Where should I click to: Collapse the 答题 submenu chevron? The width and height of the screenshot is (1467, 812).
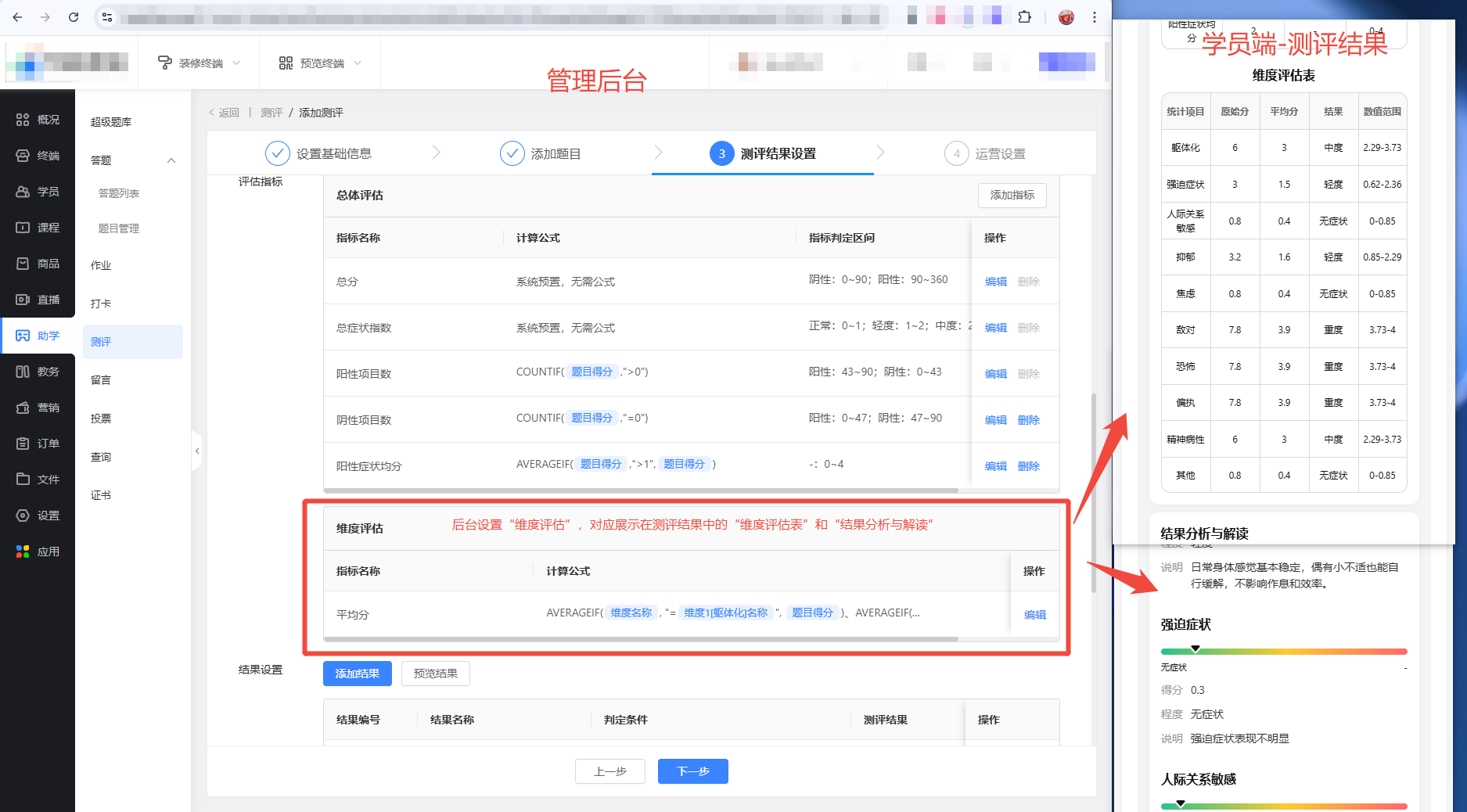tap(171, 160)
